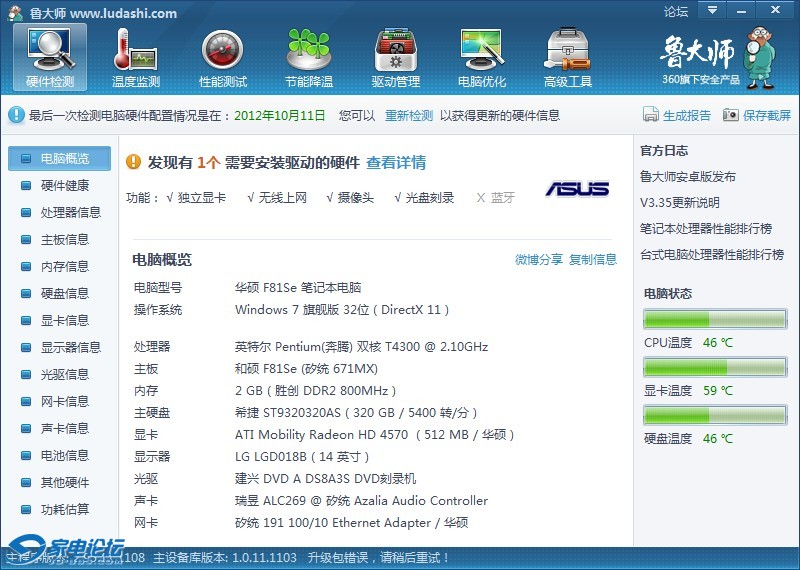Viewport: 800px width, 570px height.
Task: Open the title bar dropdown menu arrow
Action: pyautogui.click(x=712, y=10)
